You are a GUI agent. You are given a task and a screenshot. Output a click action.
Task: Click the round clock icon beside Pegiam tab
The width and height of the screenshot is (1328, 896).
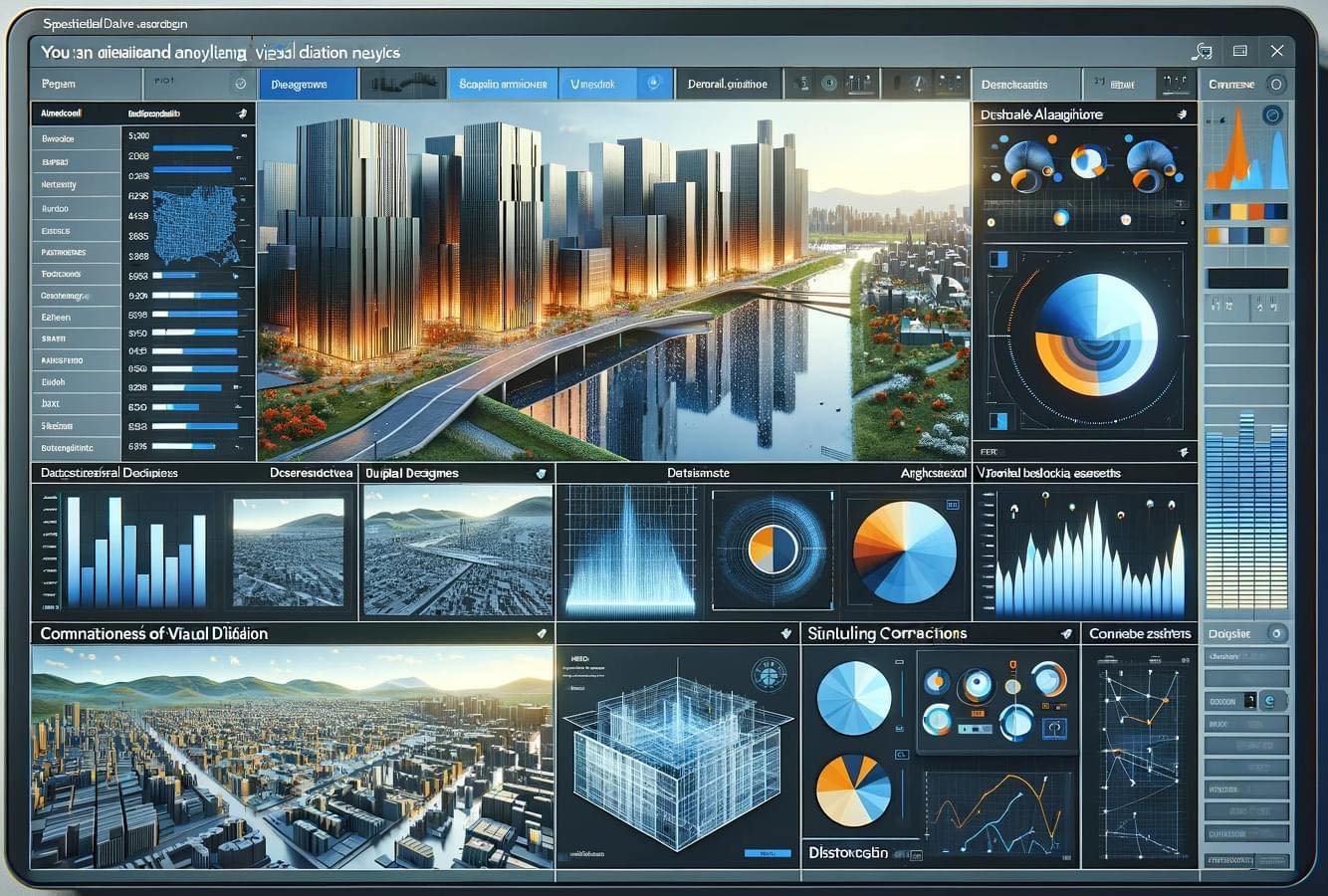point(240,85)
